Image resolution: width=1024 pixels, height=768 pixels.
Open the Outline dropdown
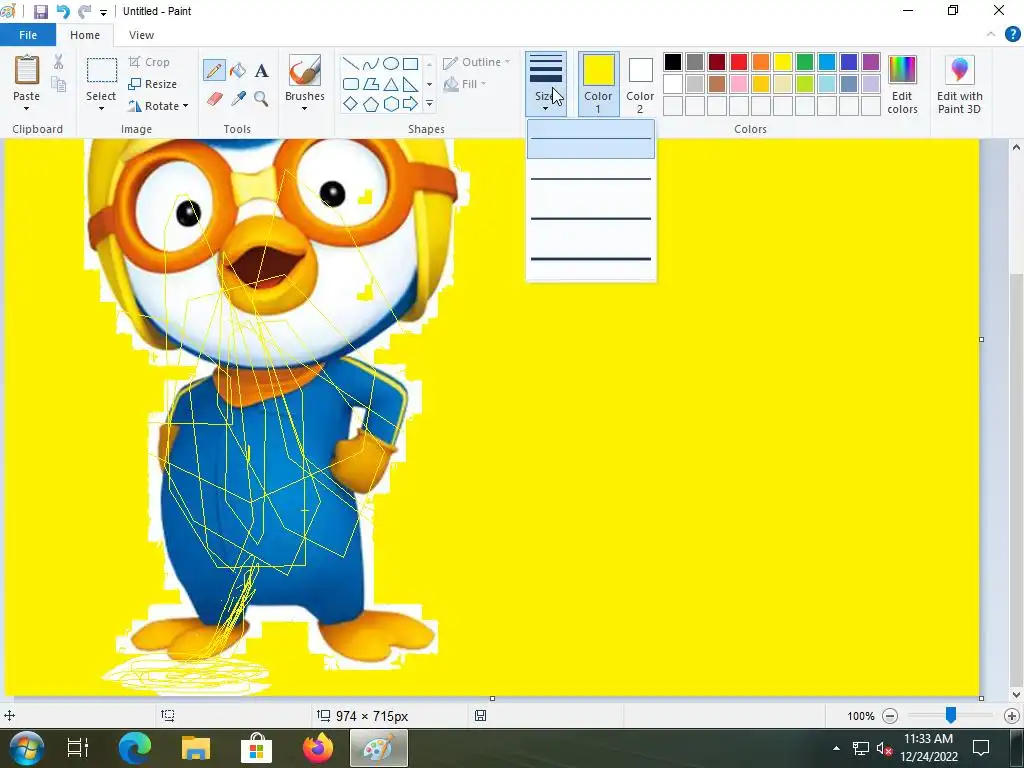point(477,62)
